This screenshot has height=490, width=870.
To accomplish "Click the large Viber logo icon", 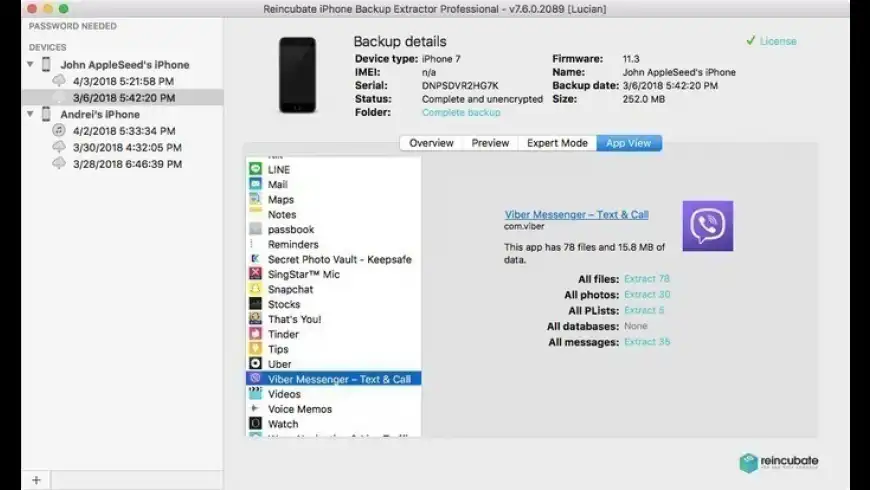I will (x=707, y=226).
